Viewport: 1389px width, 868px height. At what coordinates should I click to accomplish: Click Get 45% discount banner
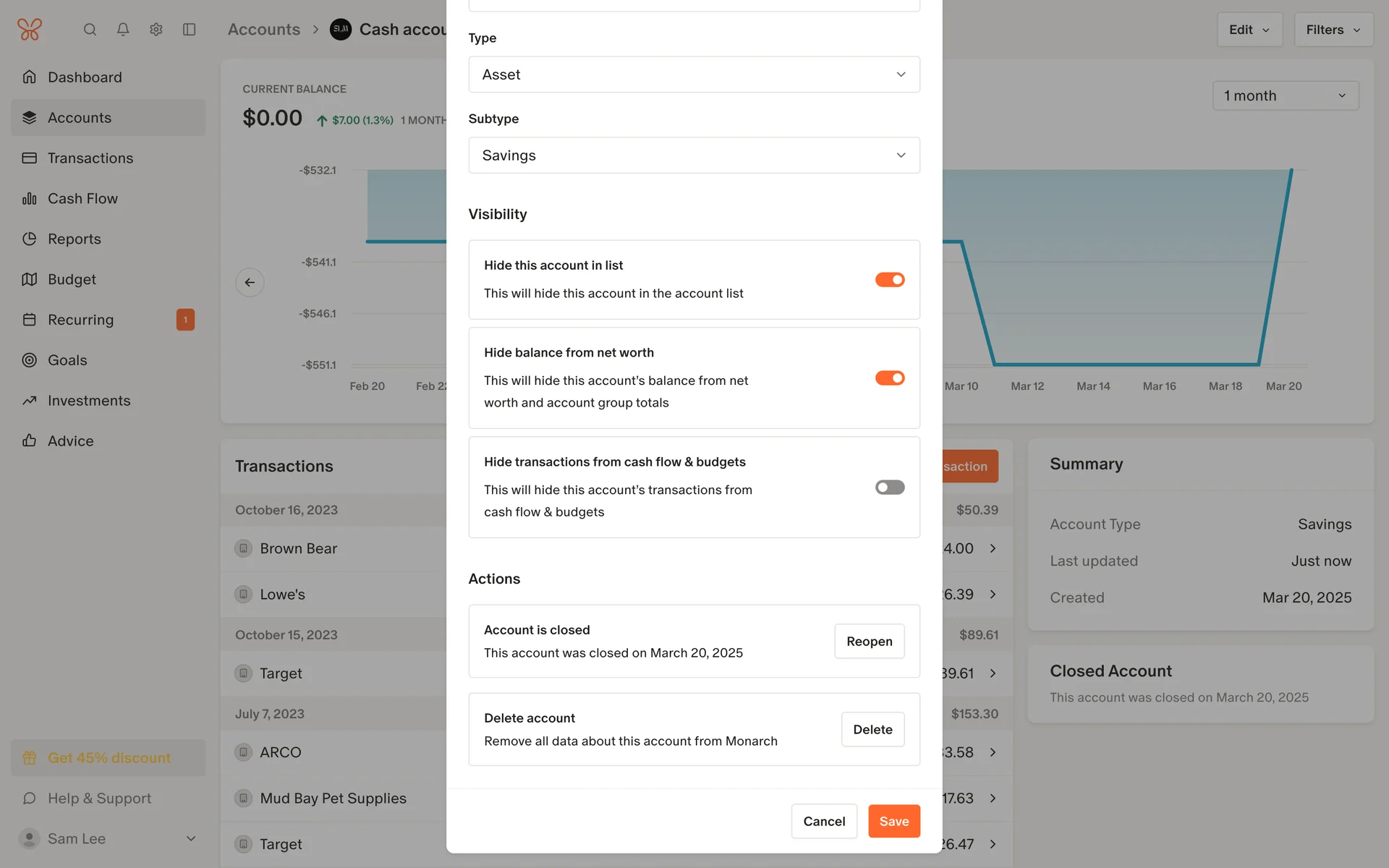(x=109, y=757)
